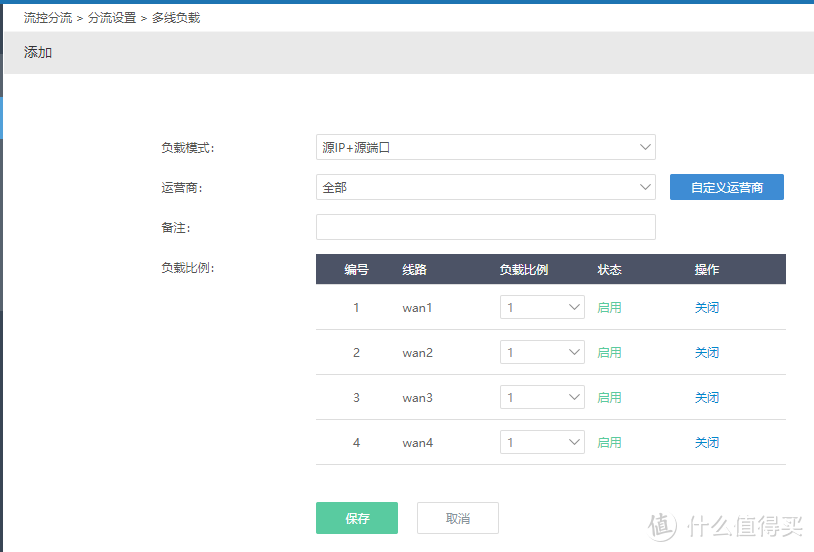Focus the 备注 input field
The height and width of the screenshot is (552, 814).
[x=485, y=227]
